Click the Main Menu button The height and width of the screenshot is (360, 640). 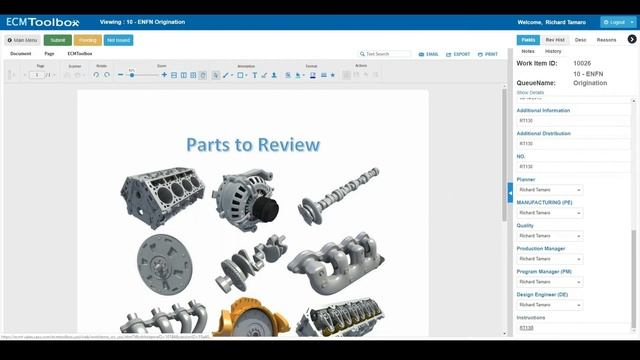[22, 40]
